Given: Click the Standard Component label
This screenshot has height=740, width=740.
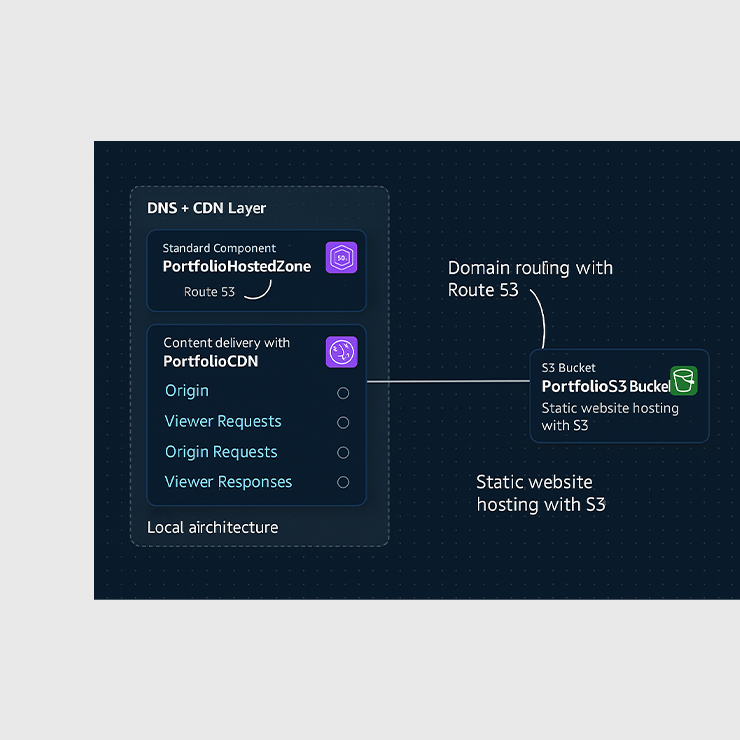Looking at the screenshot, I should pos(219,248).
